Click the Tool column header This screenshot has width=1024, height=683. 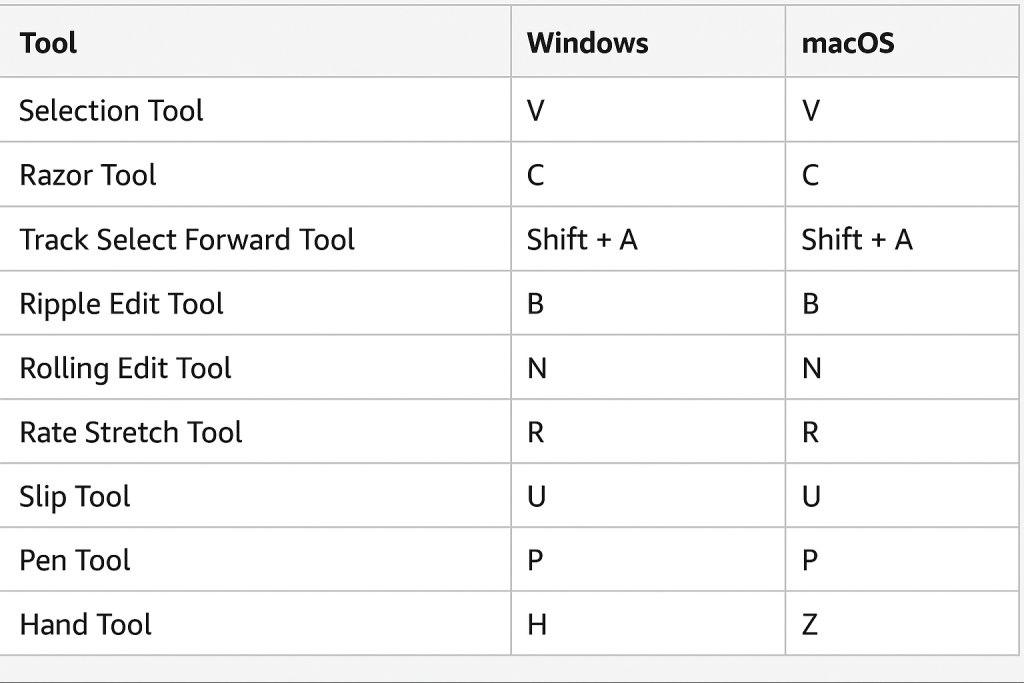coord(48,43)
